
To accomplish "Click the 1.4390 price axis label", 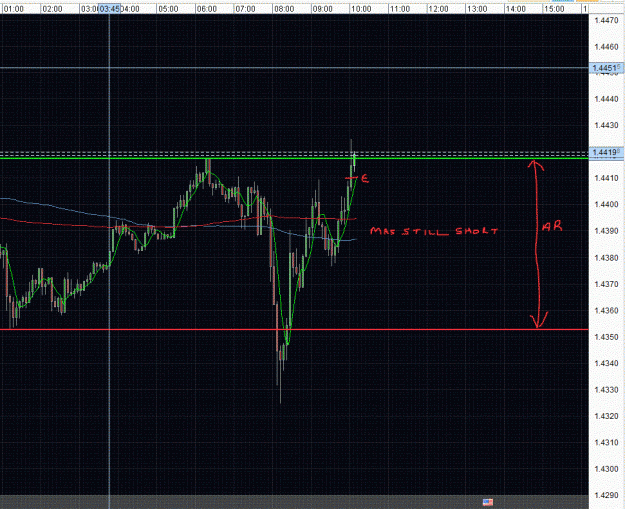I will [x=606, y=231].
